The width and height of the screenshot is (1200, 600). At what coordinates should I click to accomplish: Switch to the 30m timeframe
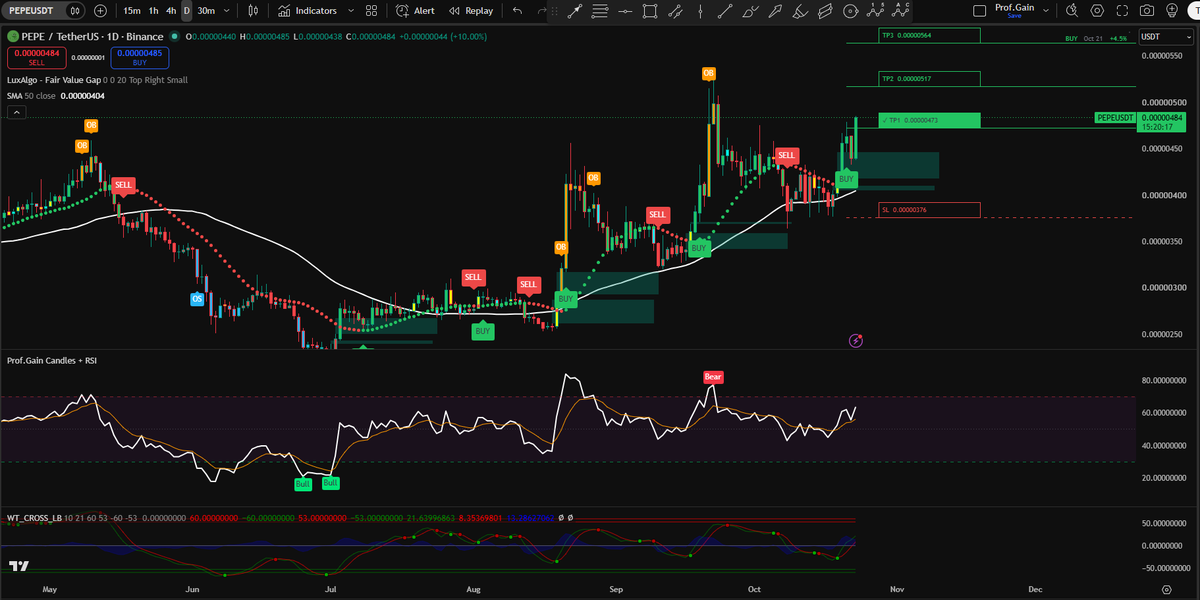[206, 10]
